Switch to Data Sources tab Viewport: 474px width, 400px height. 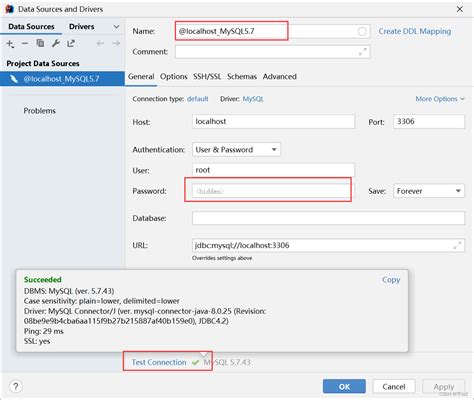pos(31,27)
